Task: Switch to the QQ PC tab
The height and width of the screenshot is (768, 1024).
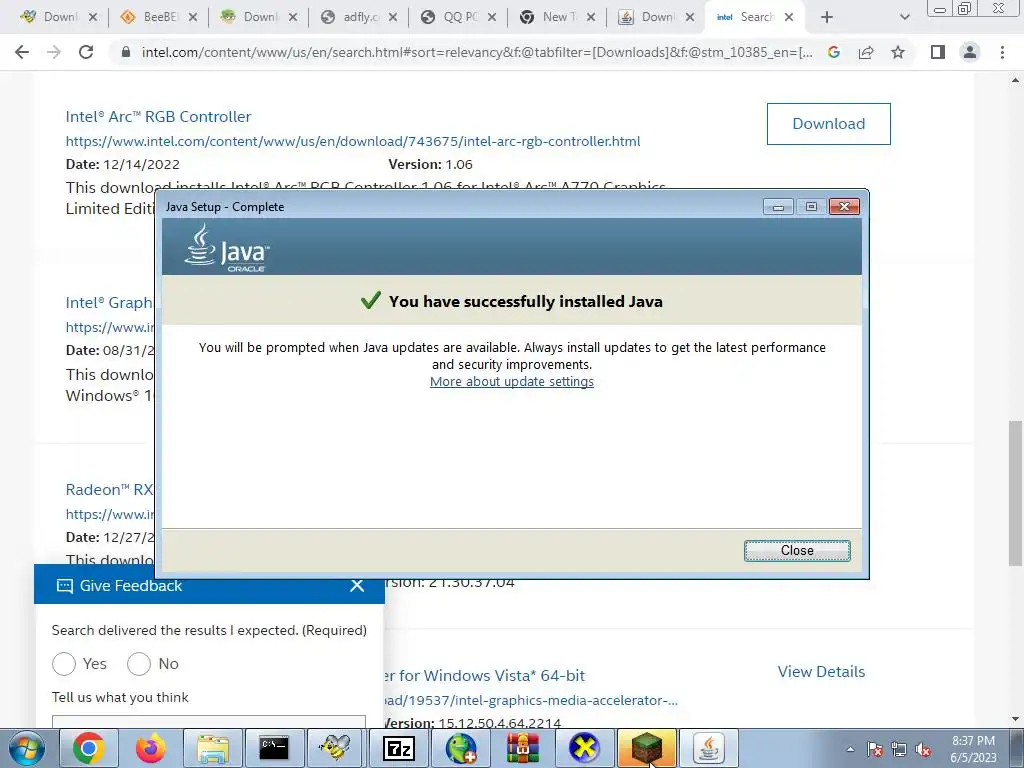Action: [x=458, y=17]
